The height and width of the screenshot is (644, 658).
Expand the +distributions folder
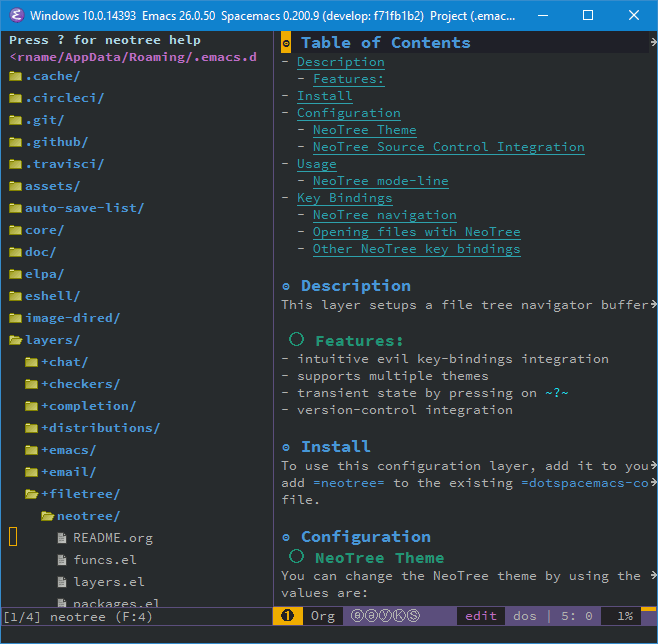31,428
